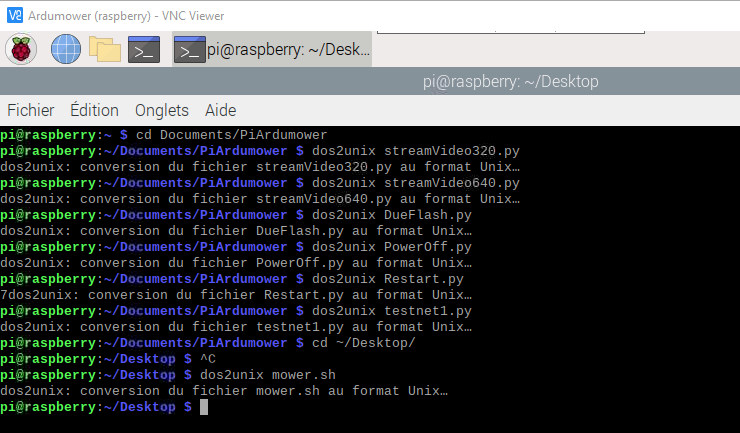Click the streamVideo640.py conversion output line
The image size is (740, 433).
(x=260, y=199)
